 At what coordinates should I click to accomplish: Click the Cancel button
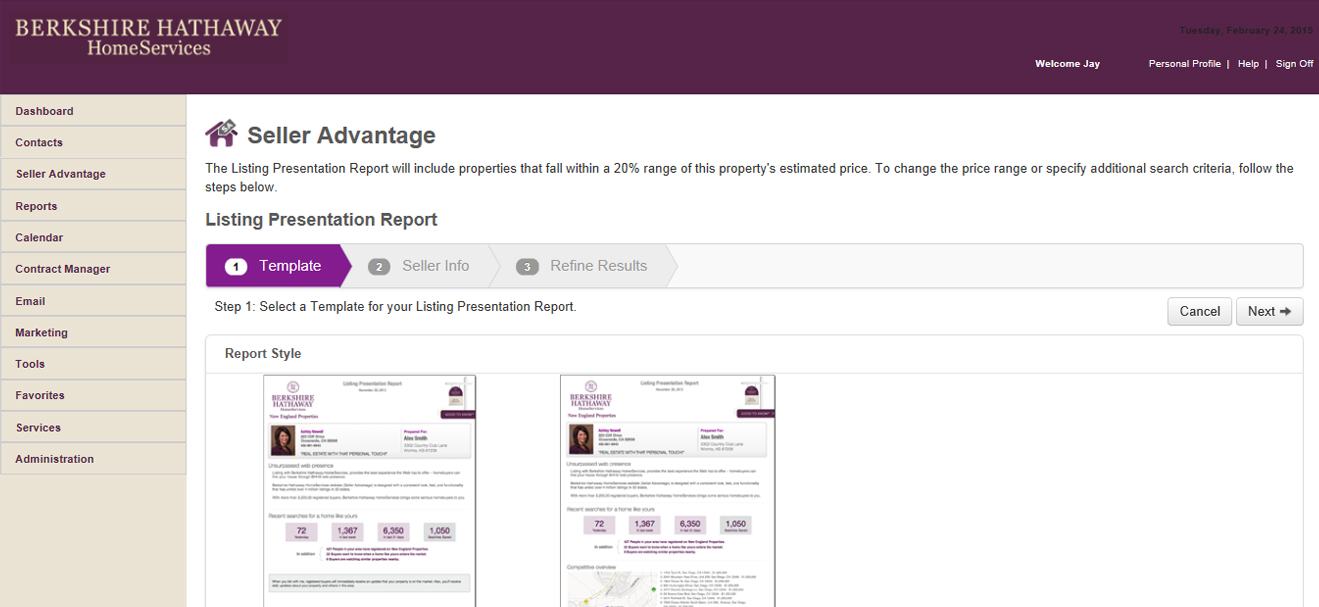[x=1199, y=311]
